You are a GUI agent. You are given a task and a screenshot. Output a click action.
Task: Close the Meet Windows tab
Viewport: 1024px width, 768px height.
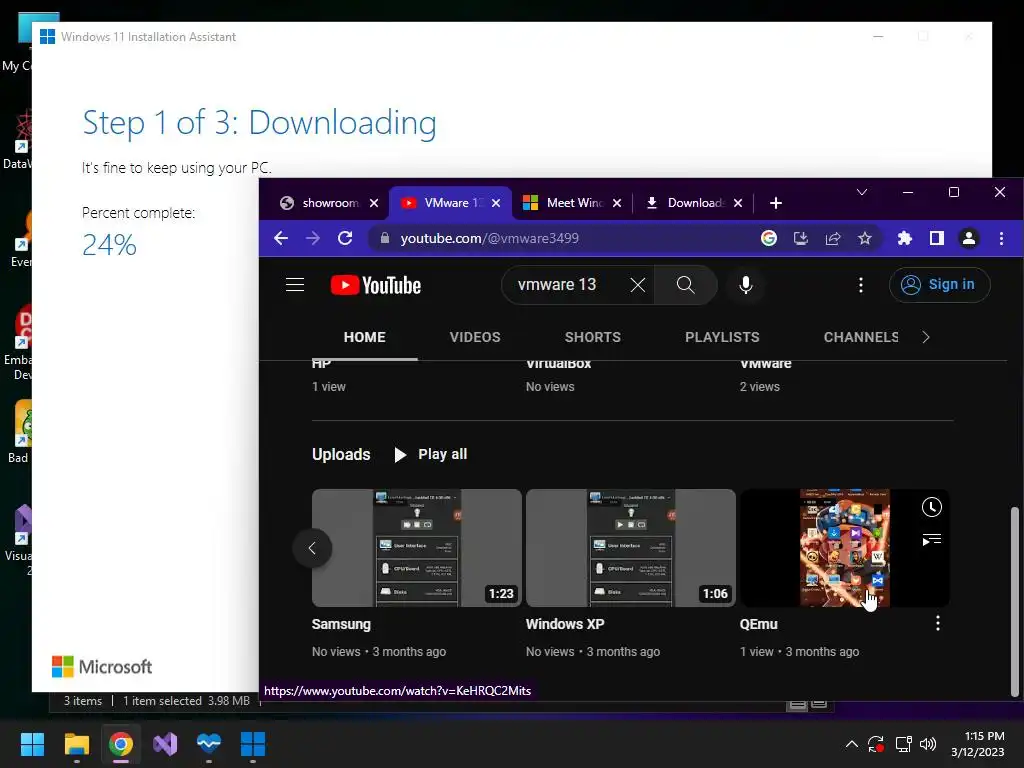[617, 203]
